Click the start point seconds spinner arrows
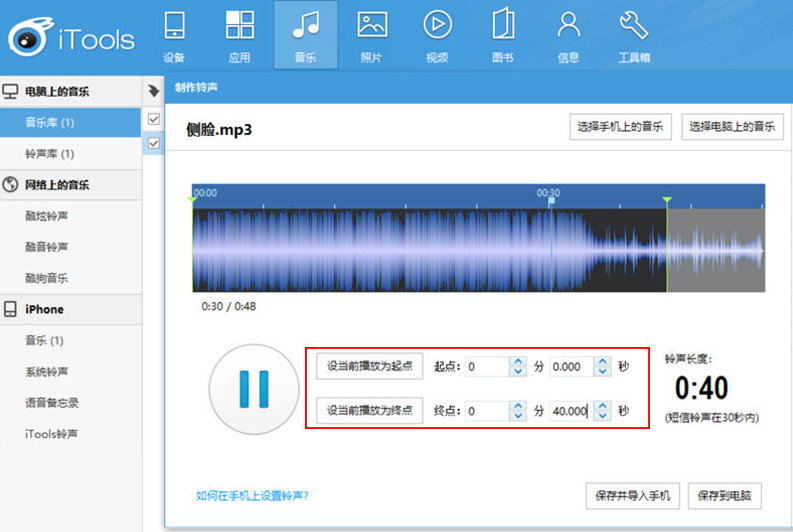Screen dimensions: 793x532 tap(602, 366)
